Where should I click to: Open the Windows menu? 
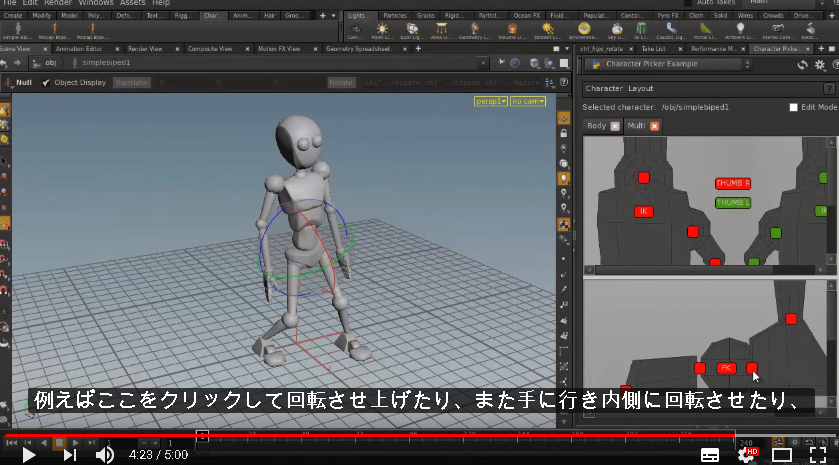click(x=96, y=3)
